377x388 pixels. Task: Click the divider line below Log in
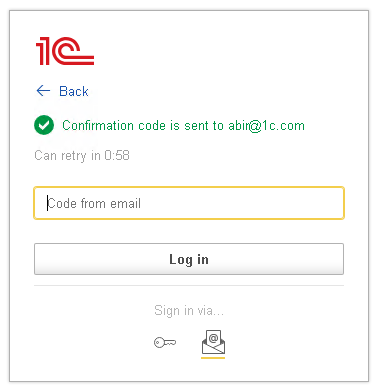point(189,285)
